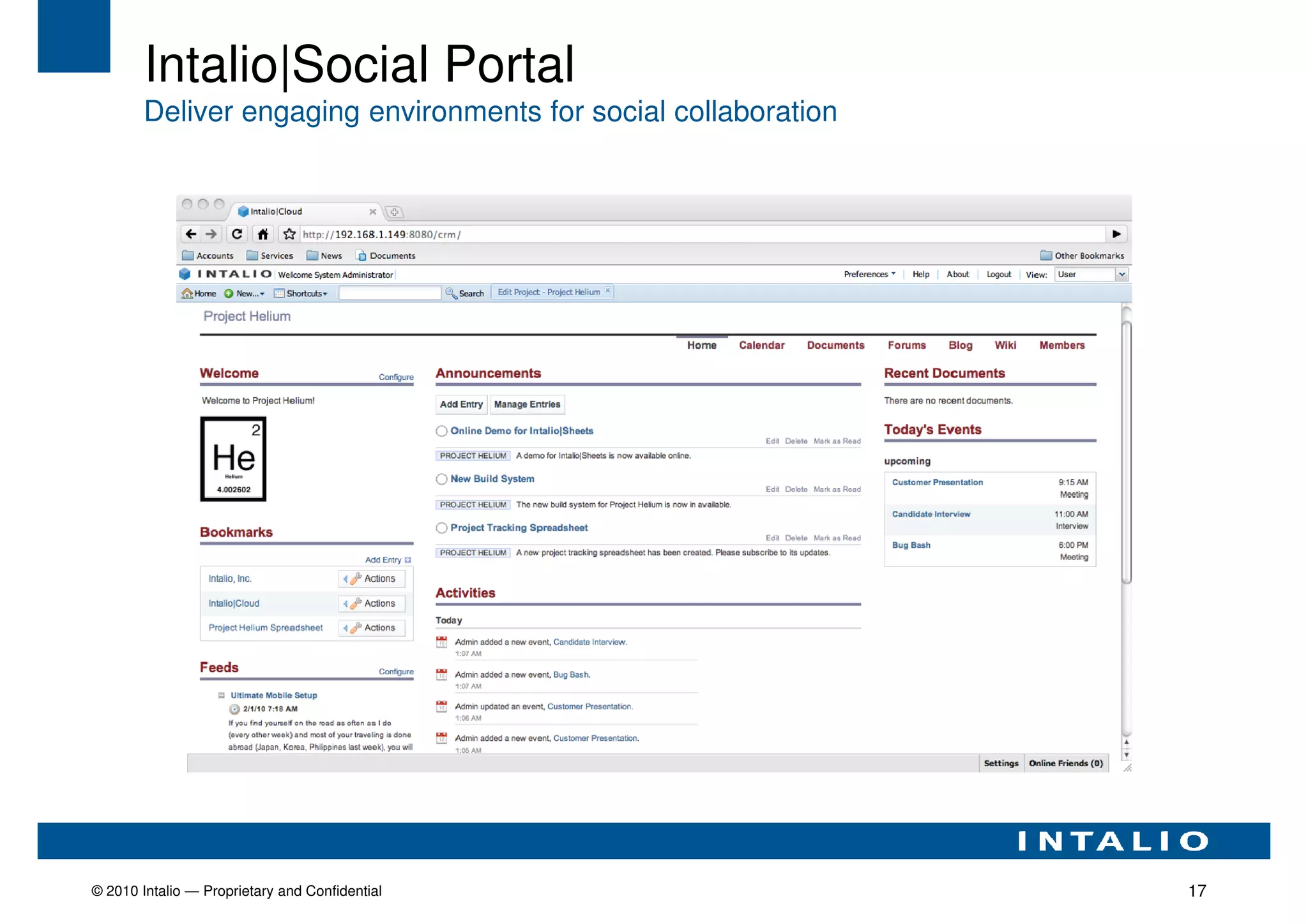Open the About link

click(957, 275)
